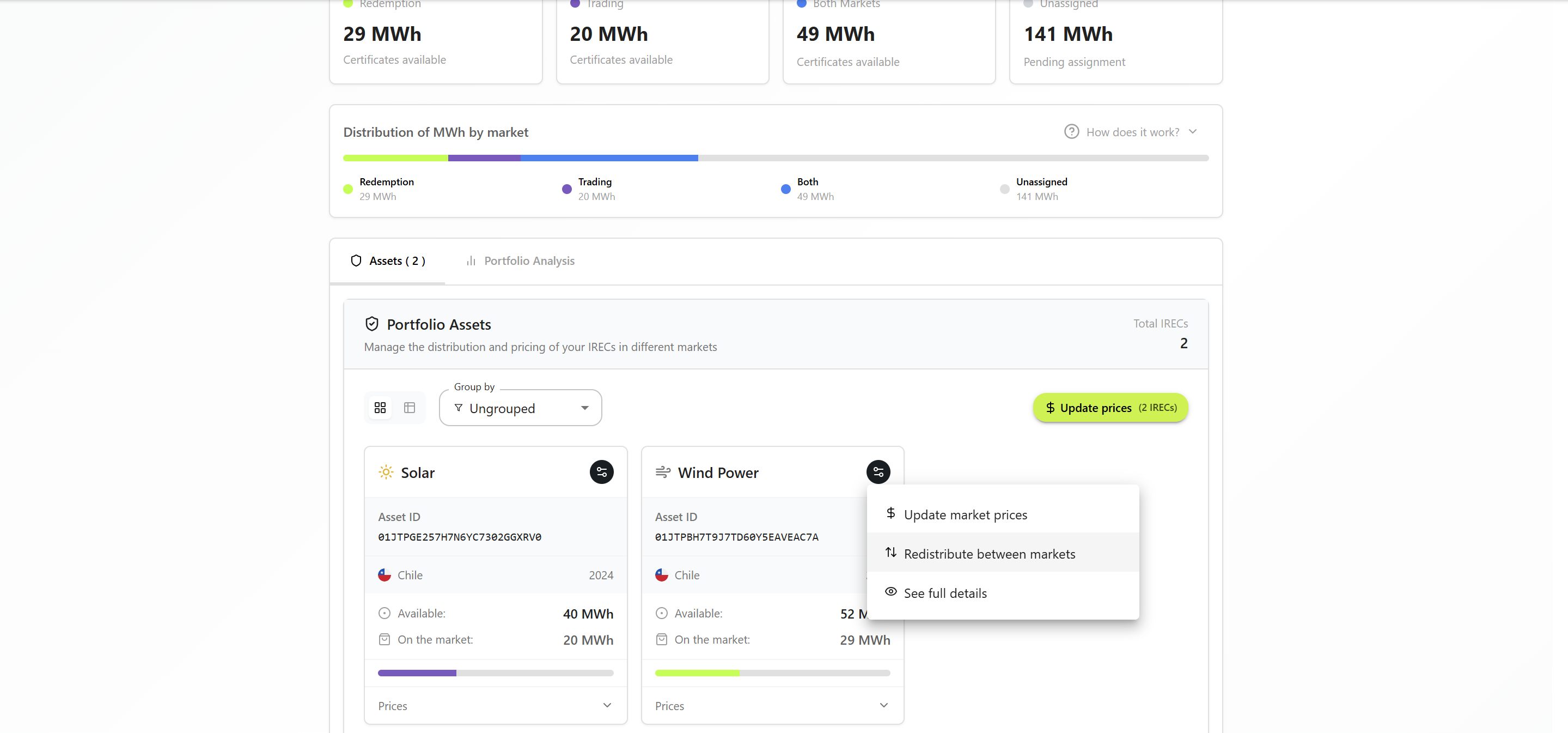The image size is (1568, 733).
Task: Click the Solar sun icon
Action: pos(386,472)
